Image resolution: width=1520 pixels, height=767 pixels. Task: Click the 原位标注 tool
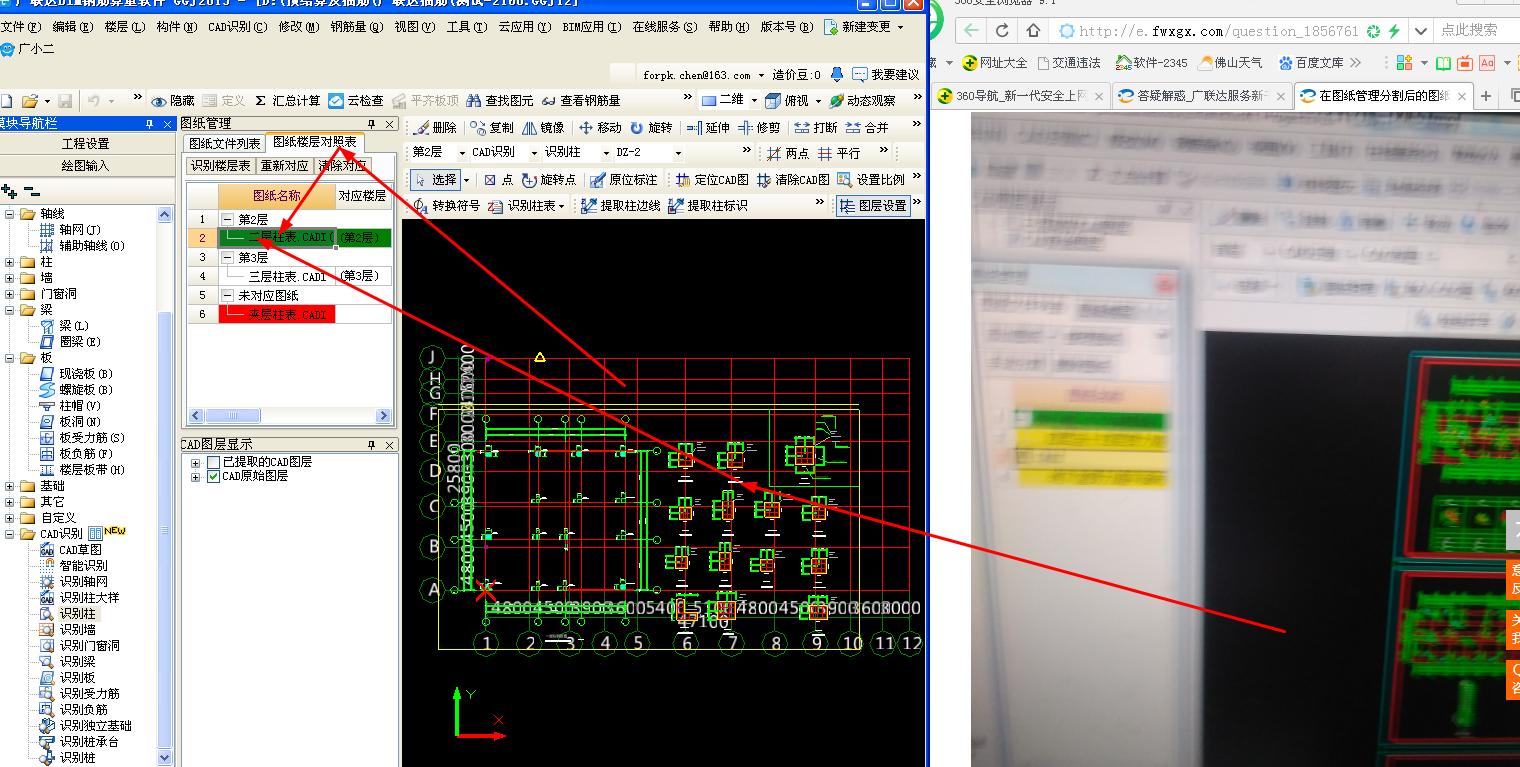[624, 180]
